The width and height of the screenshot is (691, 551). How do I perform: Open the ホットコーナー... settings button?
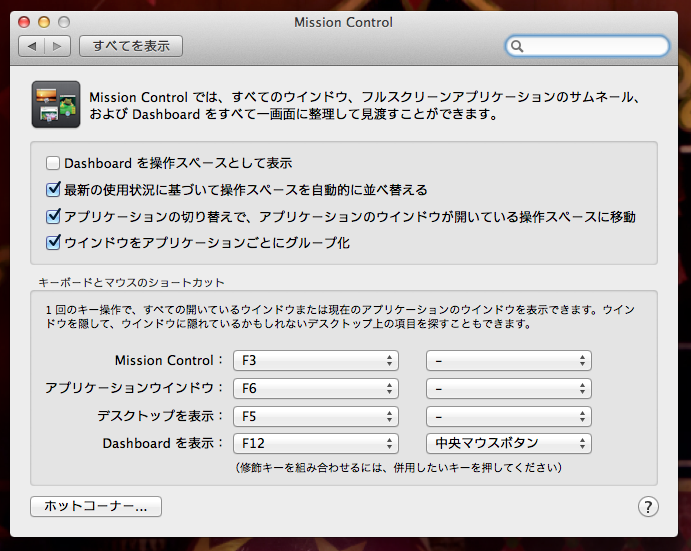[x=96, y=506]
